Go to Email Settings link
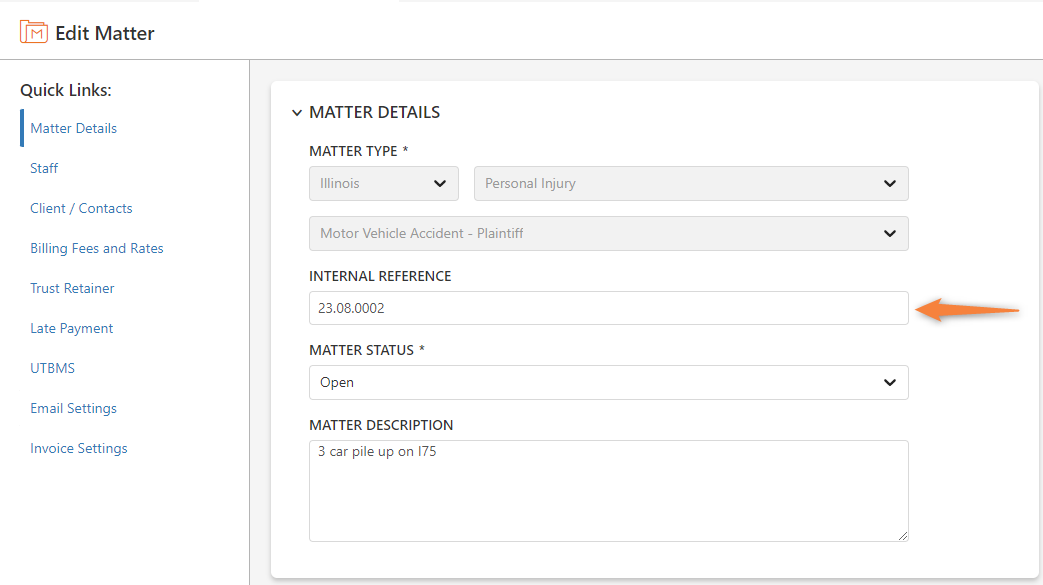Screen dimensions: 1043x585 (x=73, y=408)
